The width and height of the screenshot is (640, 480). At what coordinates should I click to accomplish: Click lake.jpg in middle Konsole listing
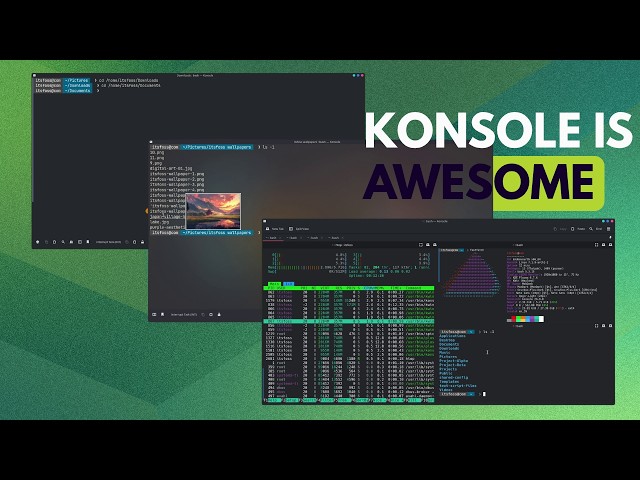click(x=159, y=222)
